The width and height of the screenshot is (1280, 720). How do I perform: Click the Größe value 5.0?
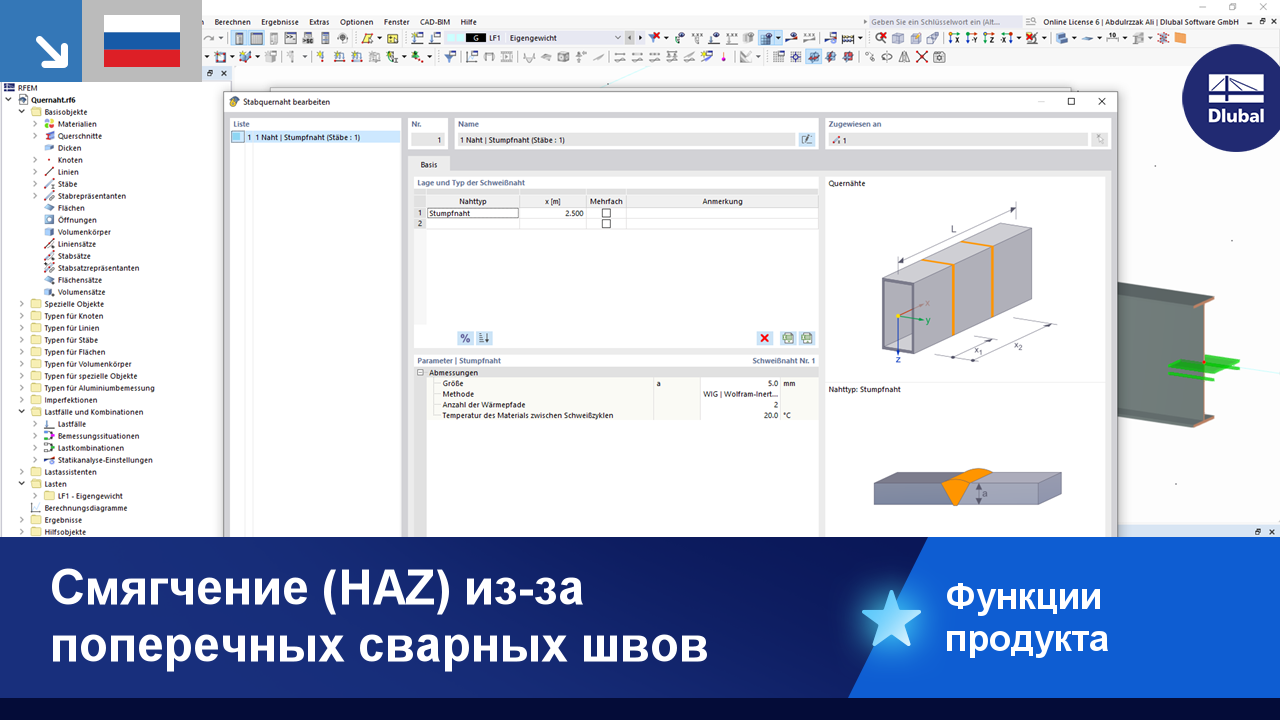coord(740,383)
